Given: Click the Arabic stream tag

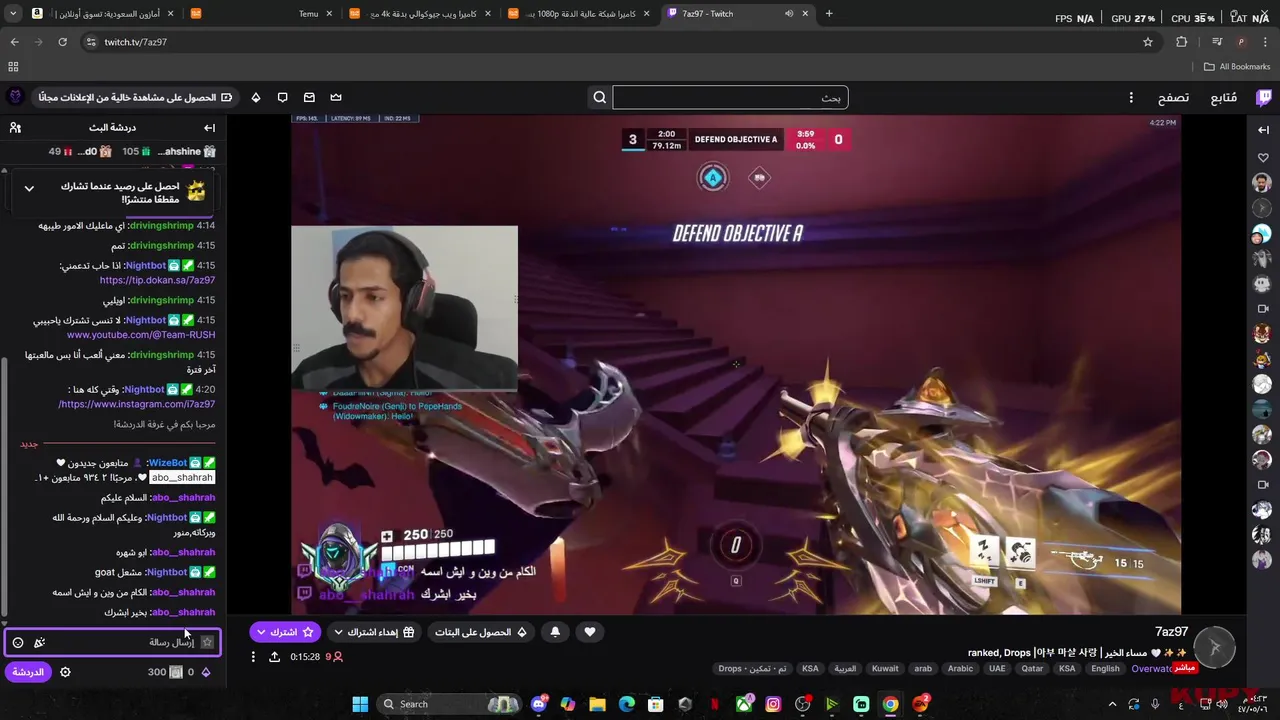Looking at the screenshot, I should pos(960,669).
